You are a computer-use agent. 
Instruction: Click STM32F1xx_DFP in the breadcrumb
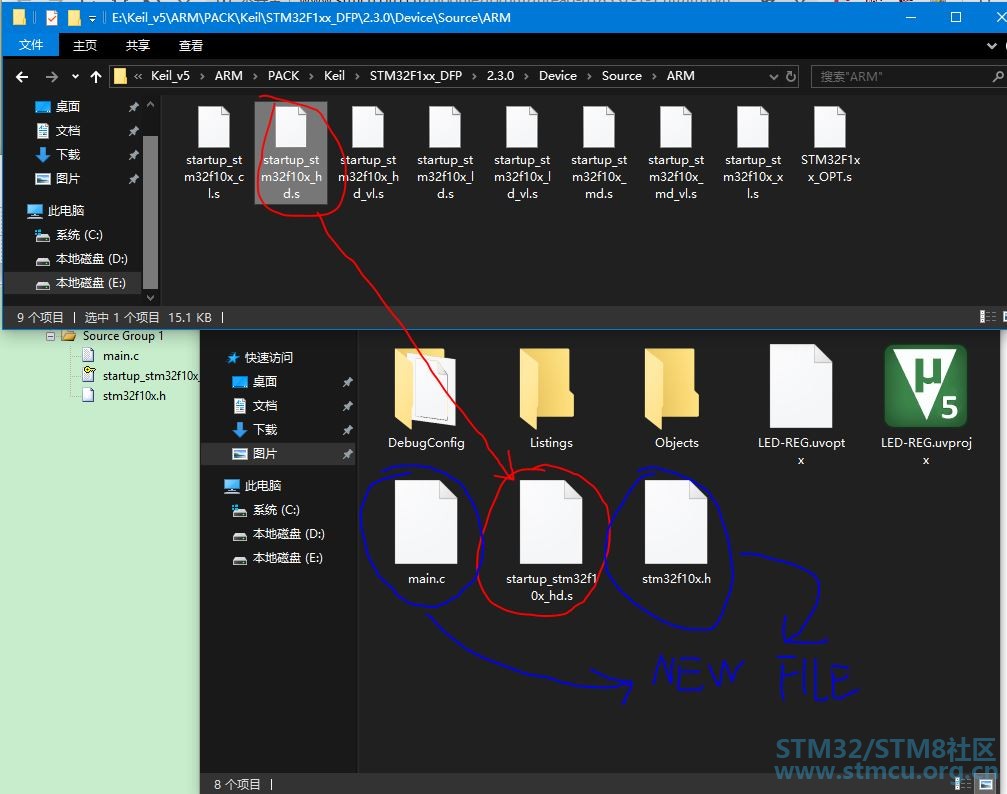(416, 76)
